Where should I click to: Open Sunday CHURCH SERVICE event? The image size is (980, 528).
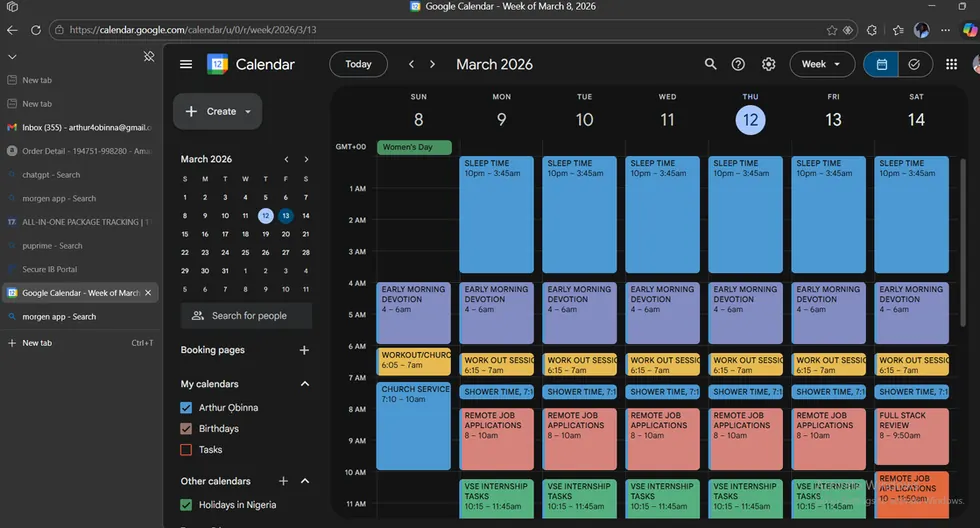point(413,426)
